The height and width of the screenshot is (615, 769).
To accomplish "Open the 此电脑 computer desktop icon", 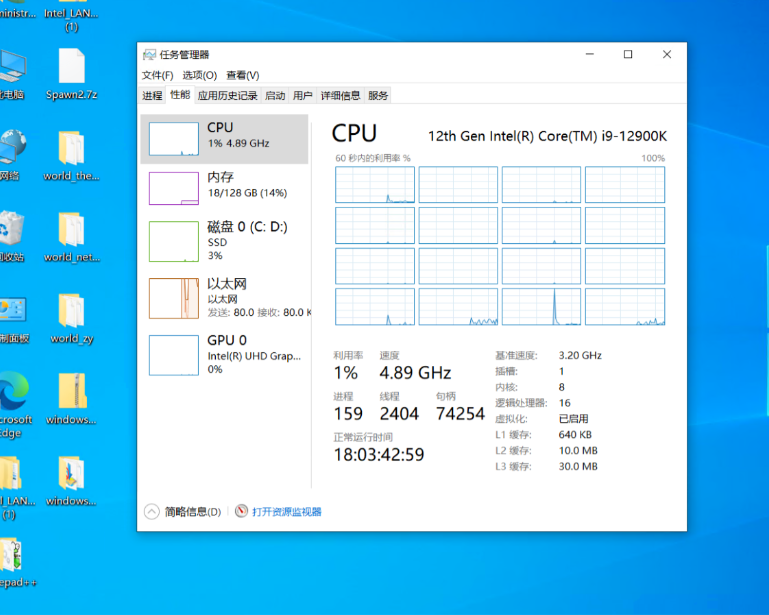I will click(13, 75).
